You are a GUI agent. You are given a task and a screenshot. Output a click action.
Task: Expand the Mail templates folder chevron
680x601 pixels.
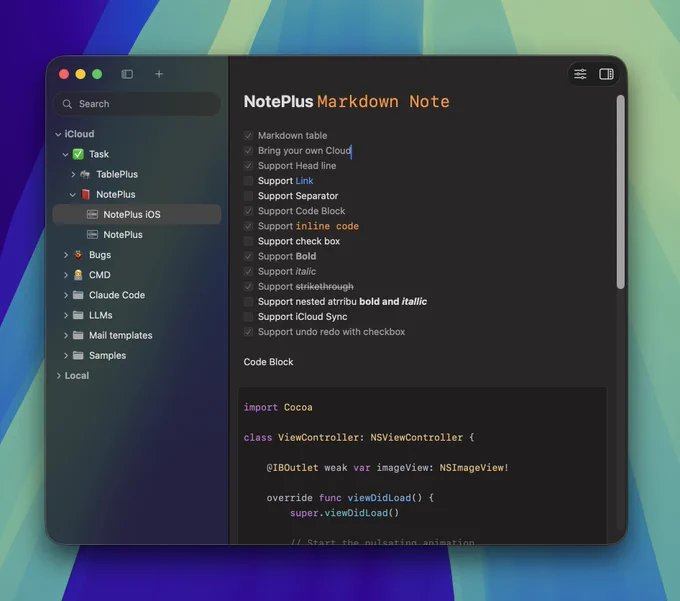[65, 335]
